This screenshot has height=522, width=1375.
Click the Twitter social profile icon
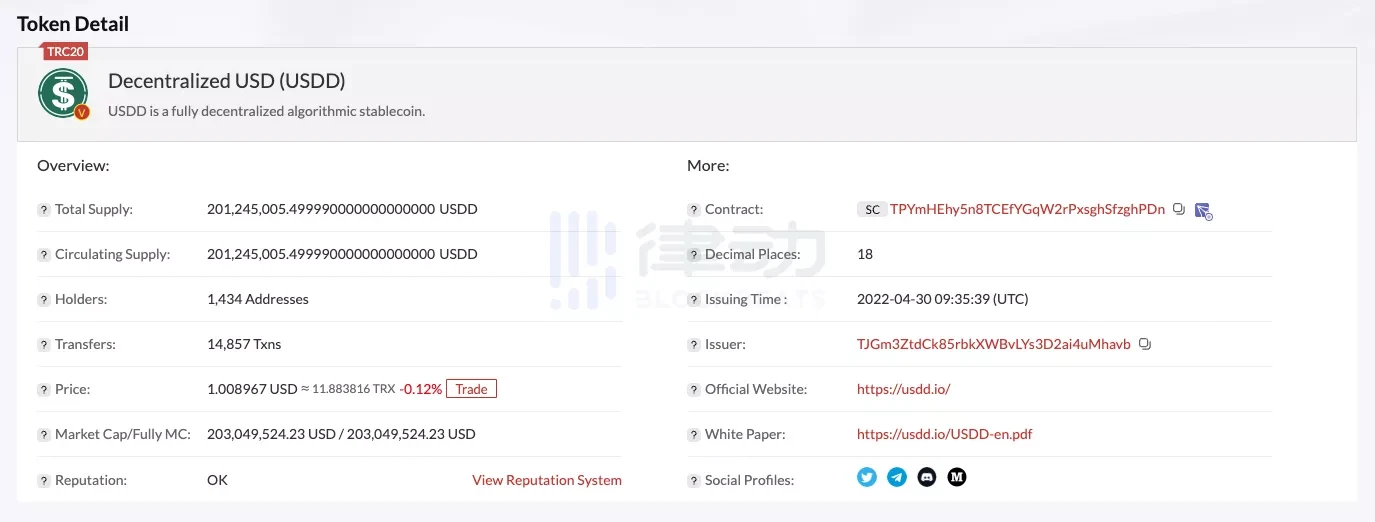867,477
